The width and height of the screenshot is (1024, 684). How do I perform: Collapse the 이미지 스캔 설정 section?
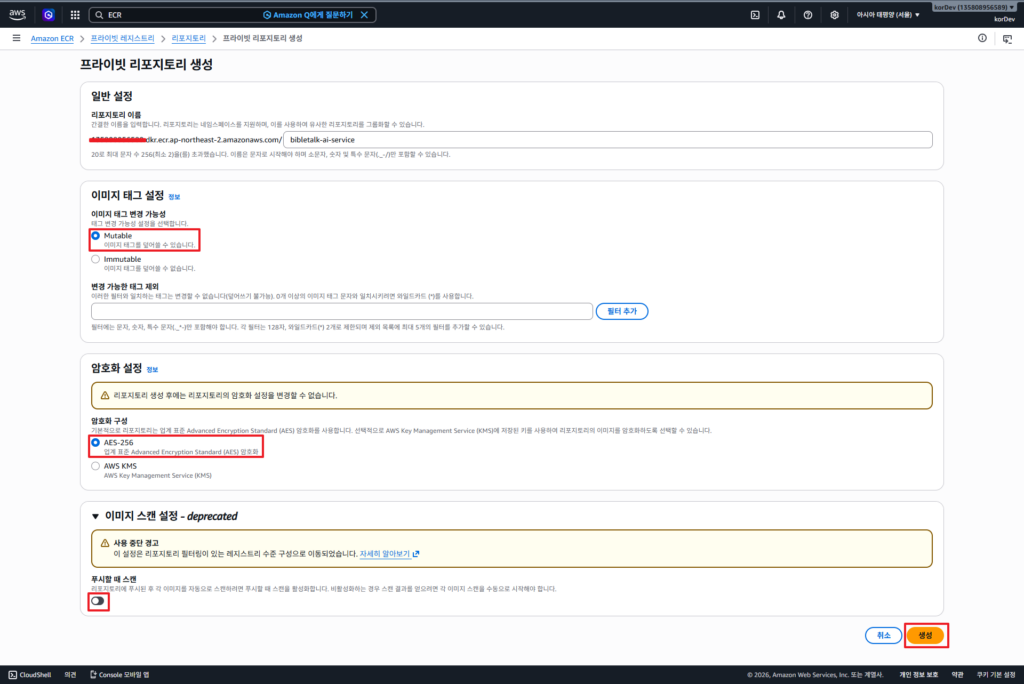95,516
